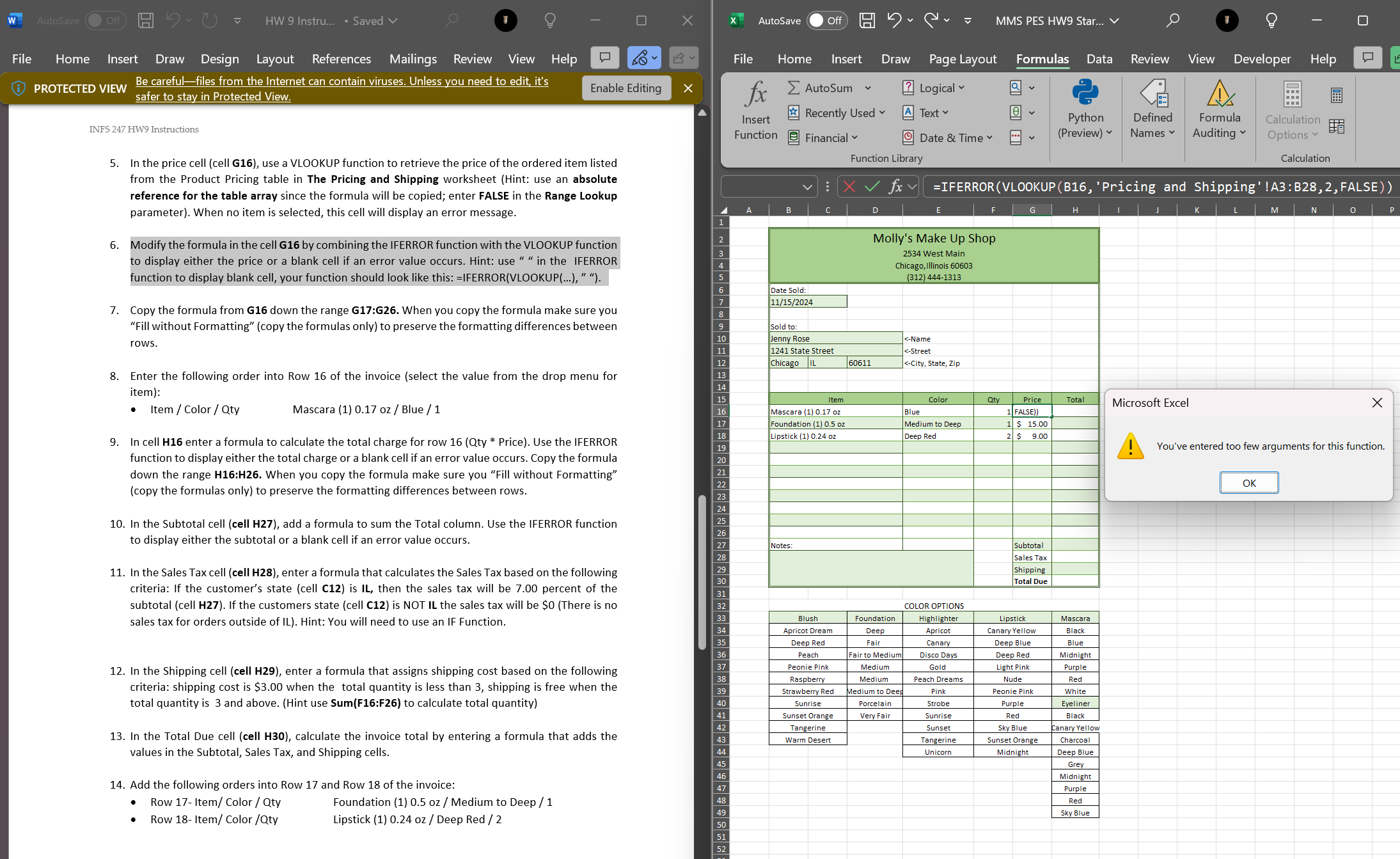Open the References tab in Word
The image size is (1400, 859).
pyautogui.click(x=341, y=59)
